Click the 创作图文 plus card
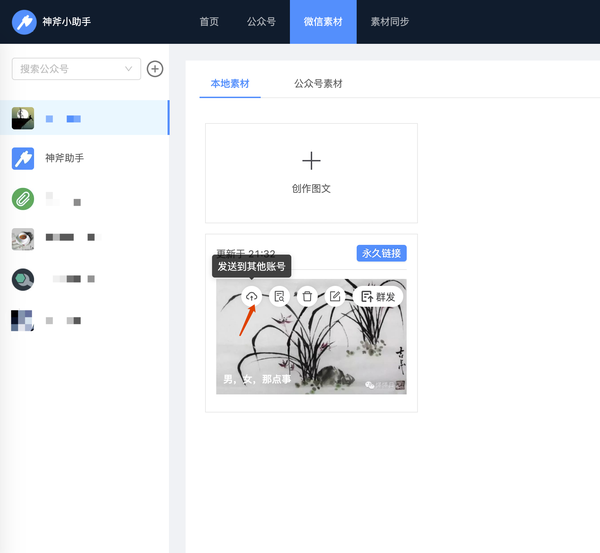 point(311,173)
